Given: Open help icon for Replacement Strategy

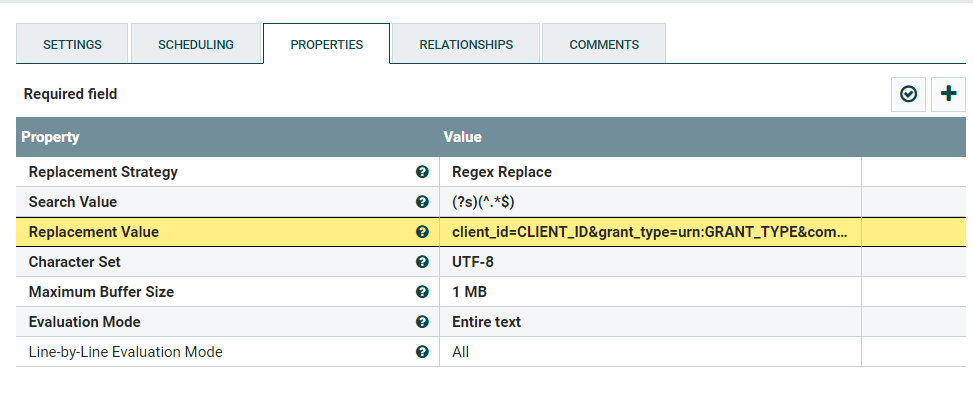Looking at the screenshot, I should click(422, 172).
